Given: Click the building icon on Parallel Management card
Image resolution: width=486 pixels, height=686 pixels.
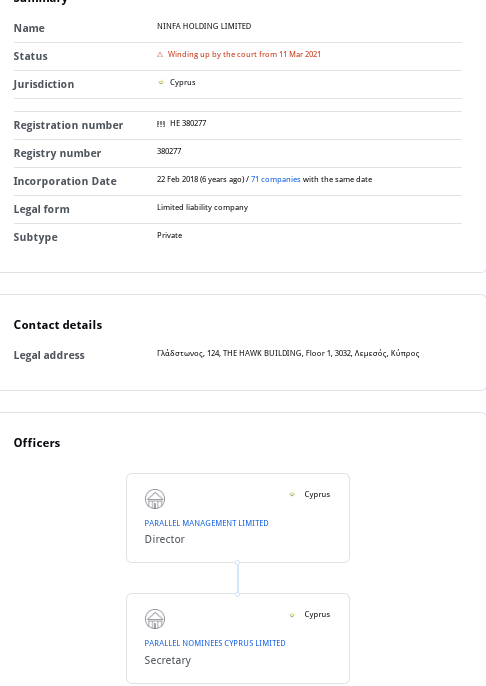Looking at the screenshot, I should coord(155,499).
